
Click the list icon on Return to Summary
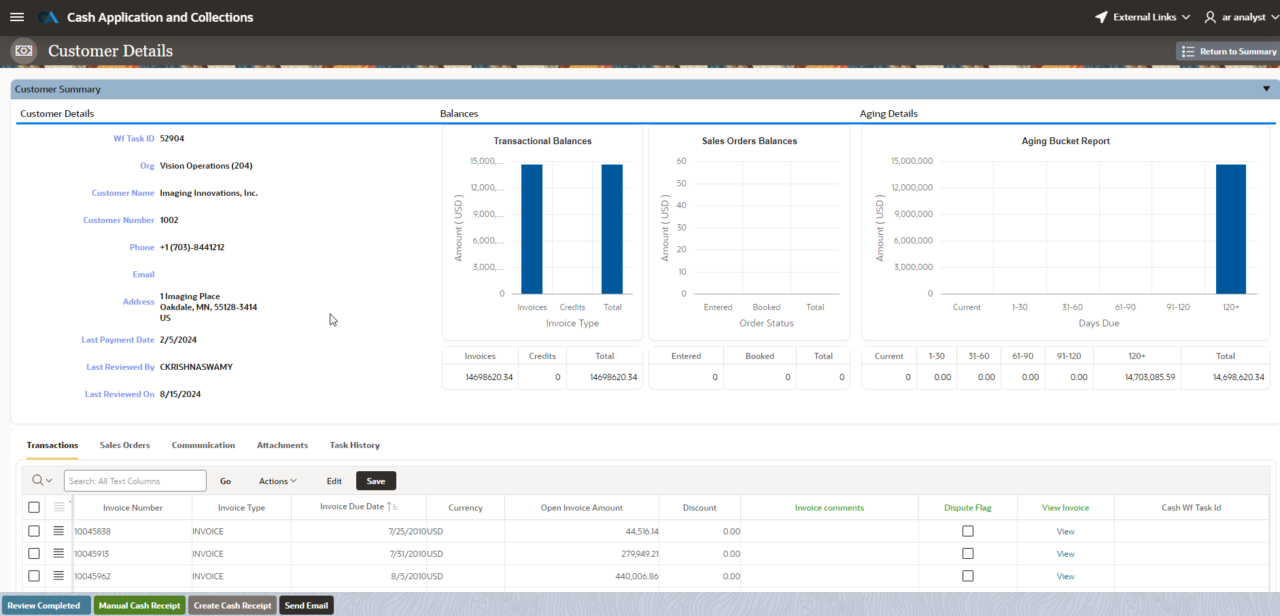coord(1186,51)
